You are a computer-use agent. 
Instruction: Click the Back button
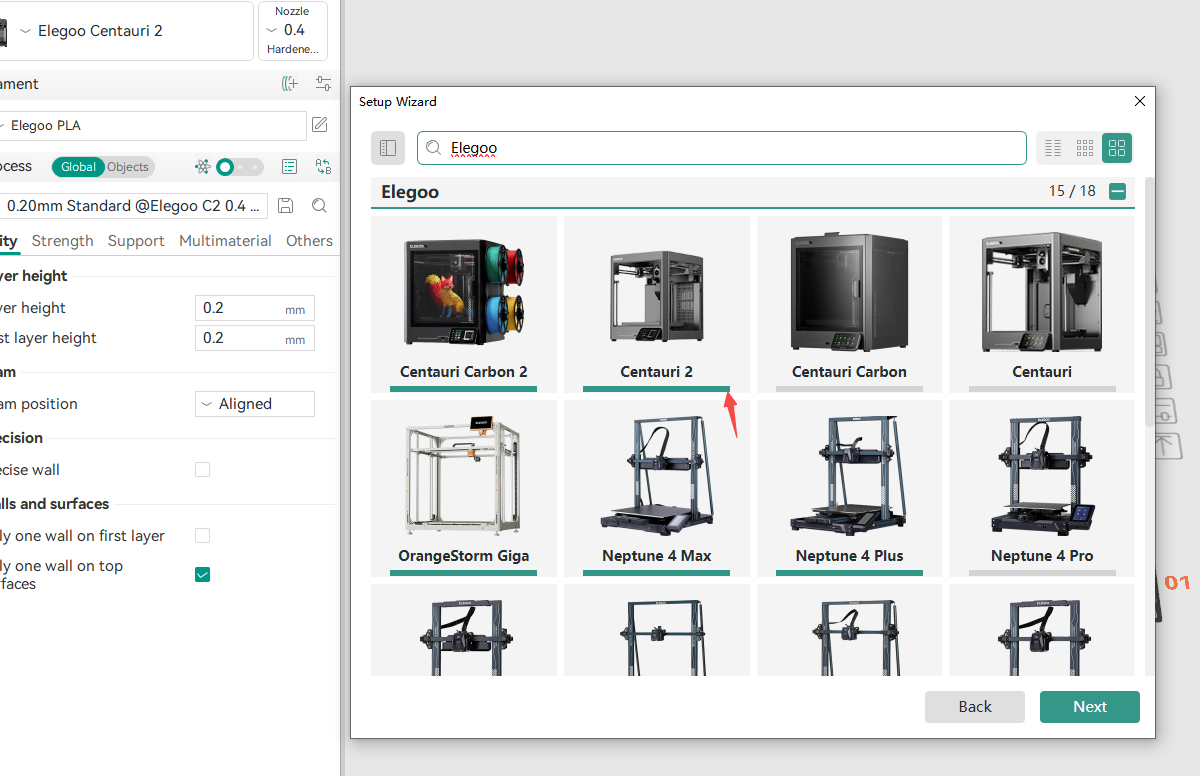tap(975, 706)
